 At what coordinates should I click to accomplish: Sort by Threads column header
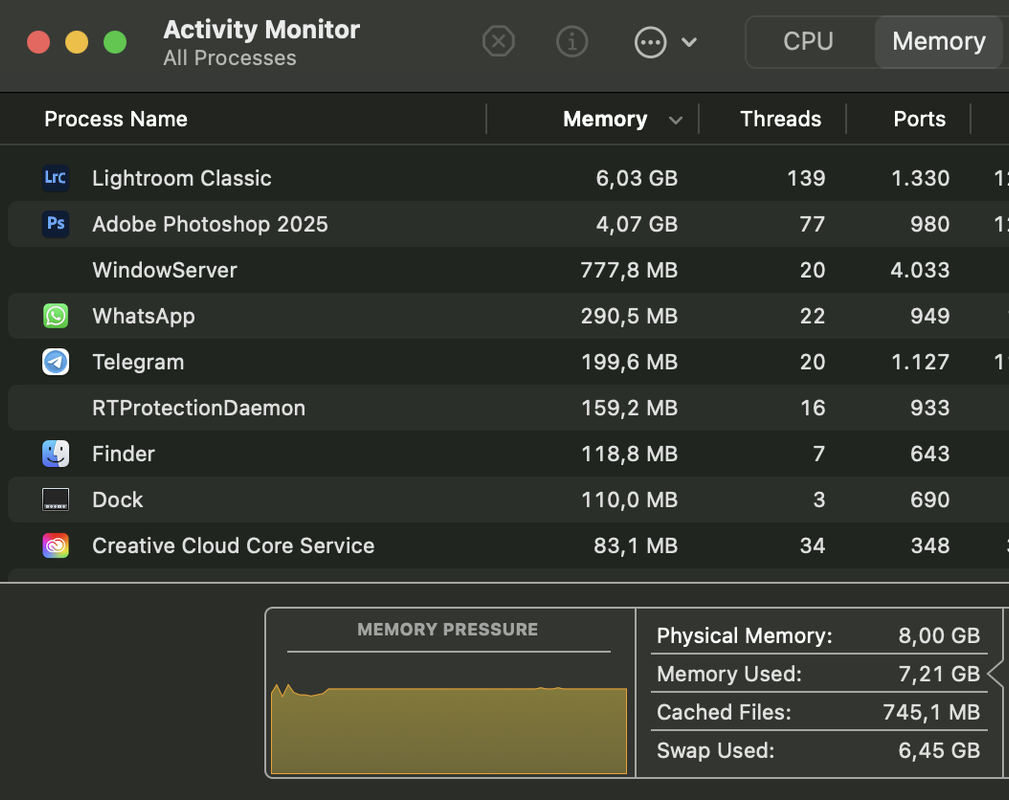781,119
